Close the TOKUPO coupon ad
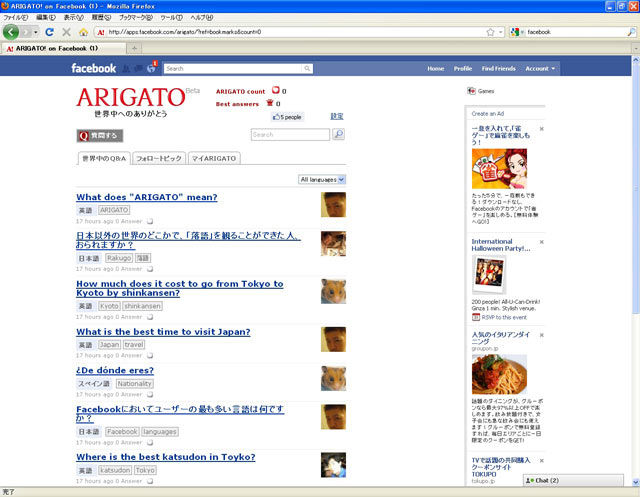The height and width of the screenshot is (497, 640). [x=542, y=461]
